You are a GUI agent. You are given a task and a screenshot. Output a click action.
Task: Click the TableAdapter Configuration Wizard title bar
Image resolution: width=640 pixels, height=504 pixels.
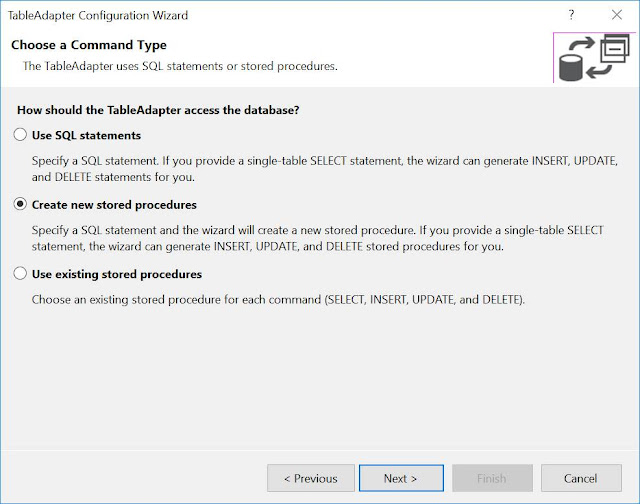(250, 16)
